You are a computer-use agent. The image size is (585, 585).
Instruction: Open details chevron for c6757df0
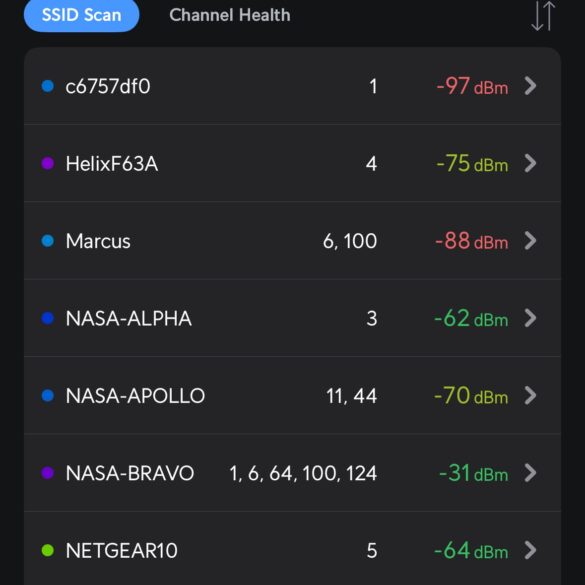(x=530, y=86)
